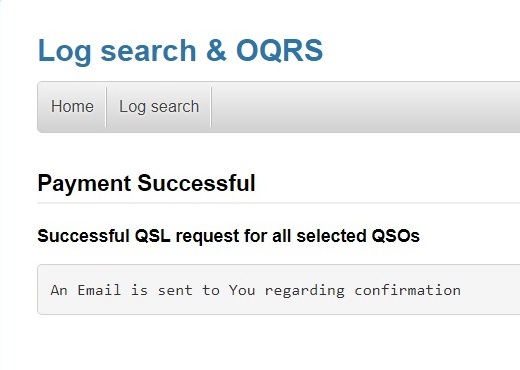Click the word QSL in the subheading
Image resolution: width=520 pixels, height=370 pixels.
(152, 236)
